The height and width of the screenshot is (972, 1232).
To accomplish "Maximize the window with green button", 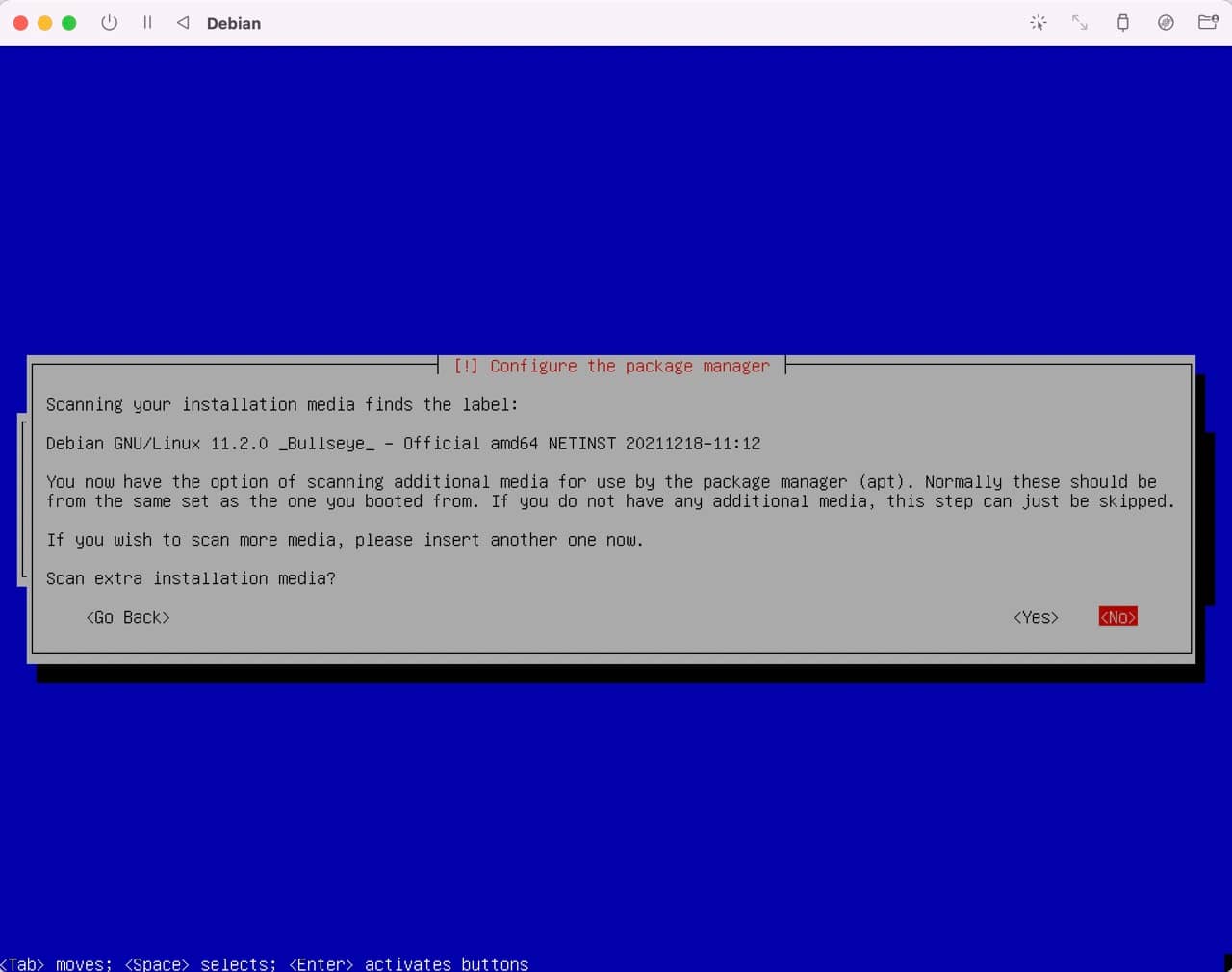I will [69, 23].
